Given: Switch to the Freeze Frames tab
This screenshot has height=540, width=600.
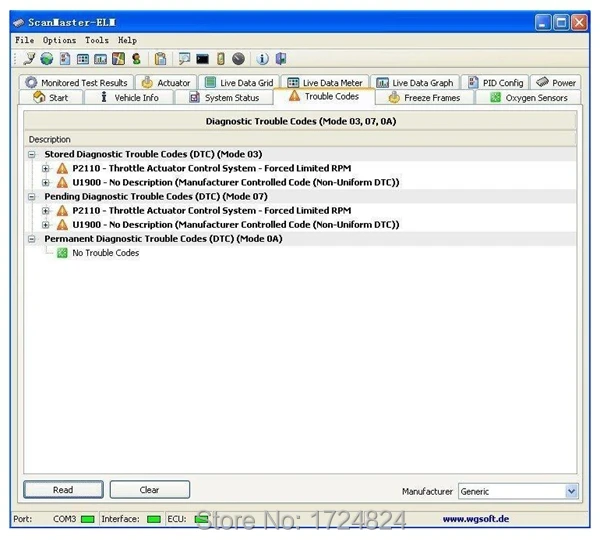Looking at the screenshot, I should tap(425, 98).
